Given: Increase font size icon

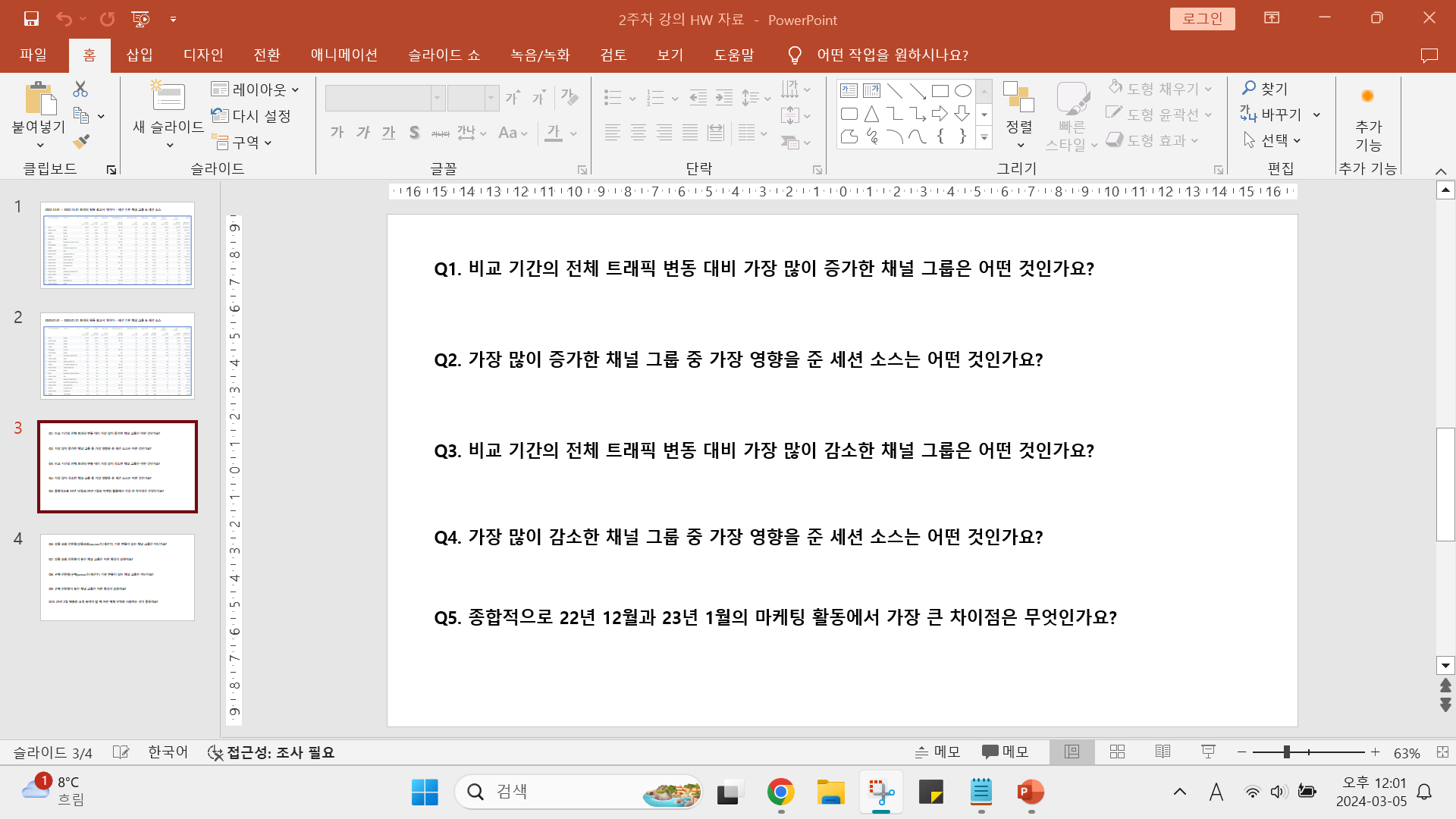Looking at the screenshot, I should 513,97.
